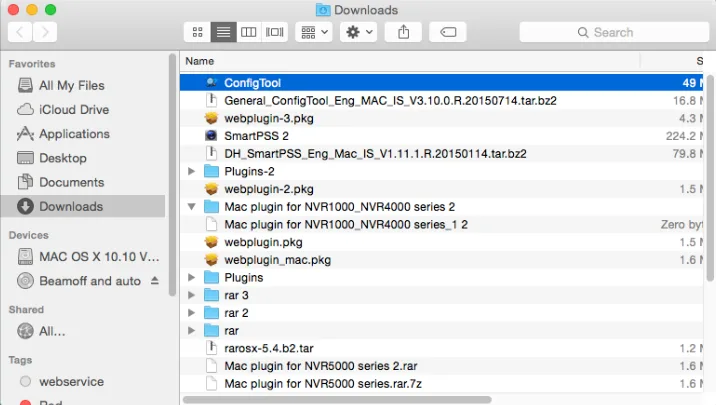The height and width of the screenshot is (405, 716).
Task: Sort by the Name column header
Action: tap(200, 61)
